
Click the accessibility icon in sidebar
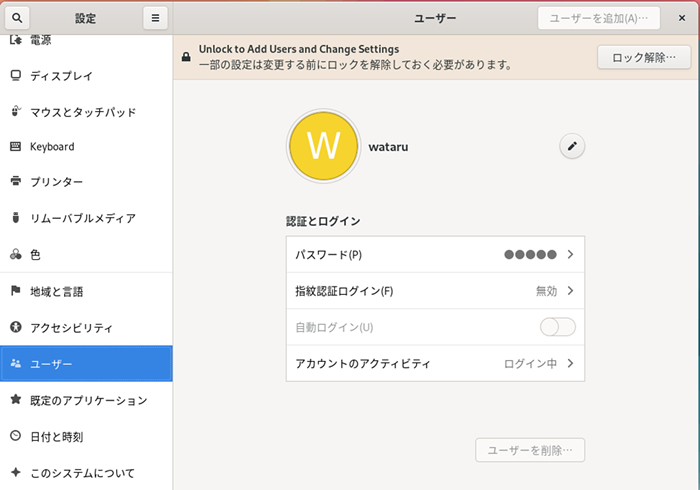(x=15, y=328)
